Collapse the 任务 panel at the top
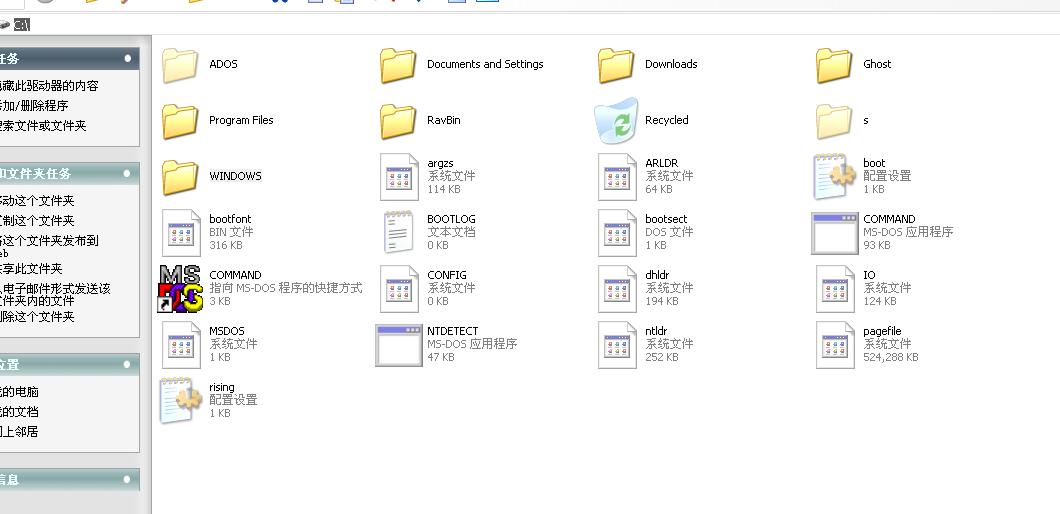This screenshot has width=1060, height=514. [x=127, y=59]
